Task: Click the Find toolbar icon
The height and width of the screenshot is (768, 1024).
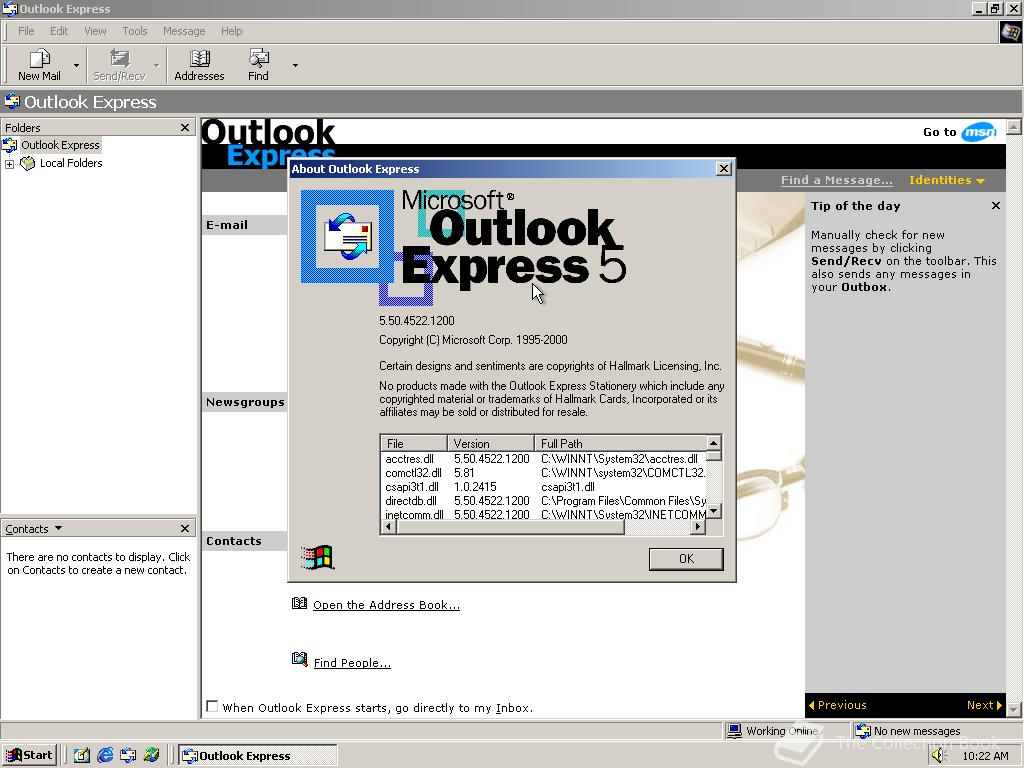Action: (258, 63)
